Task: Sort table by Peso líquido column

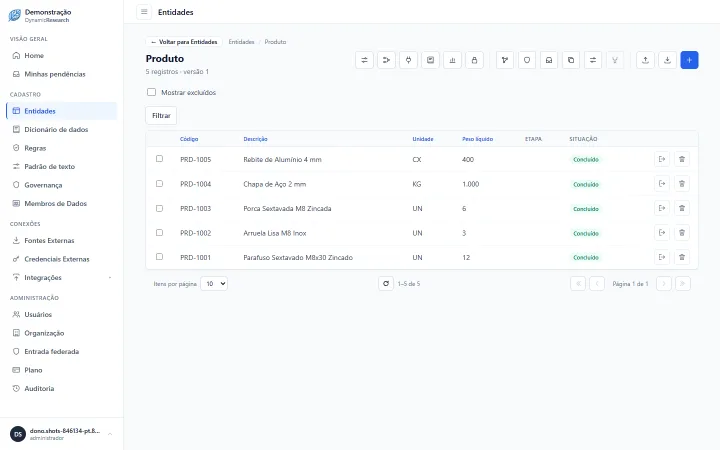Action: tap(478, 139)
